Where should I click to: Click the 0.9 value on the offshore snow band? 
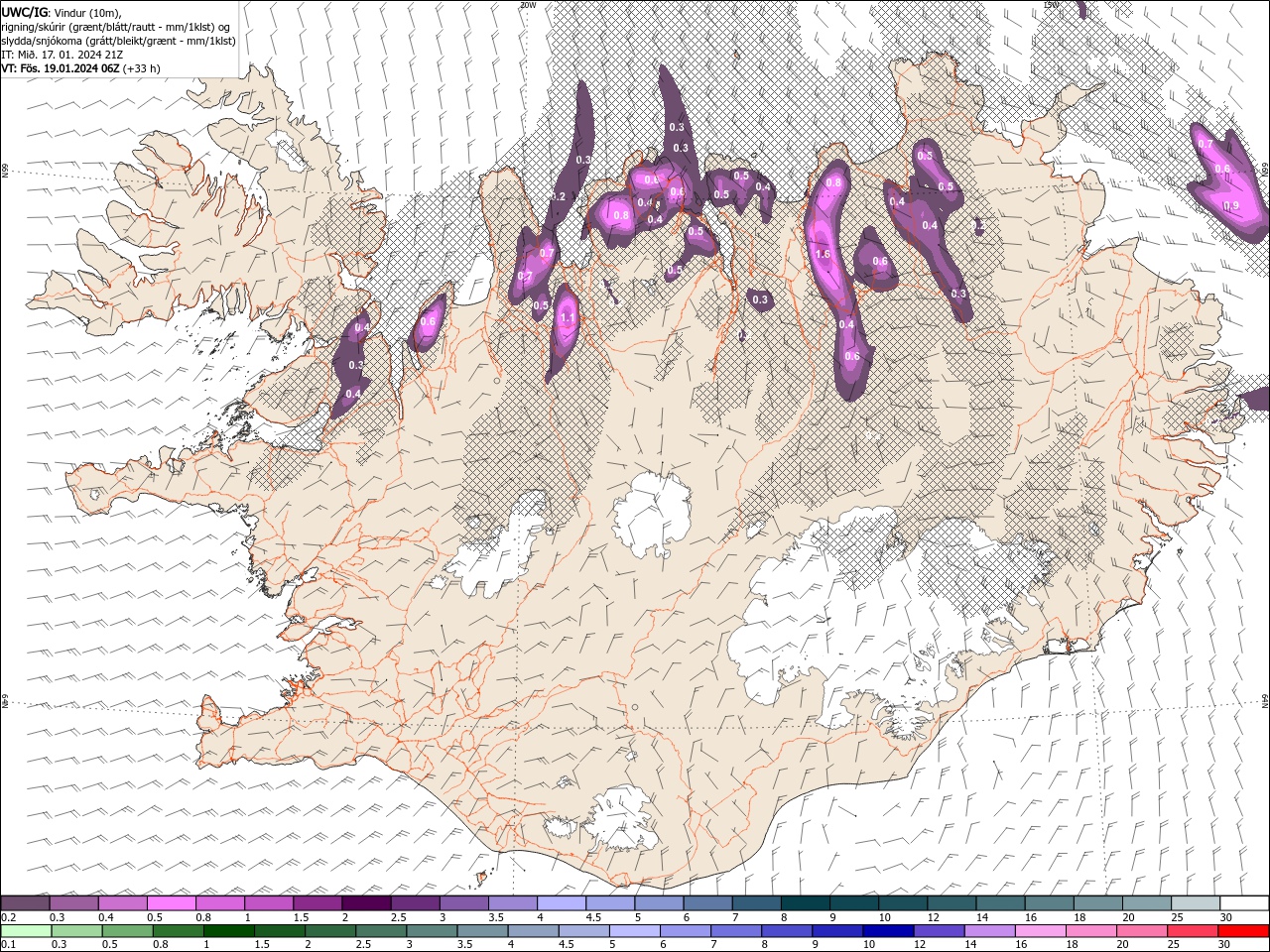click(1232, 205)
